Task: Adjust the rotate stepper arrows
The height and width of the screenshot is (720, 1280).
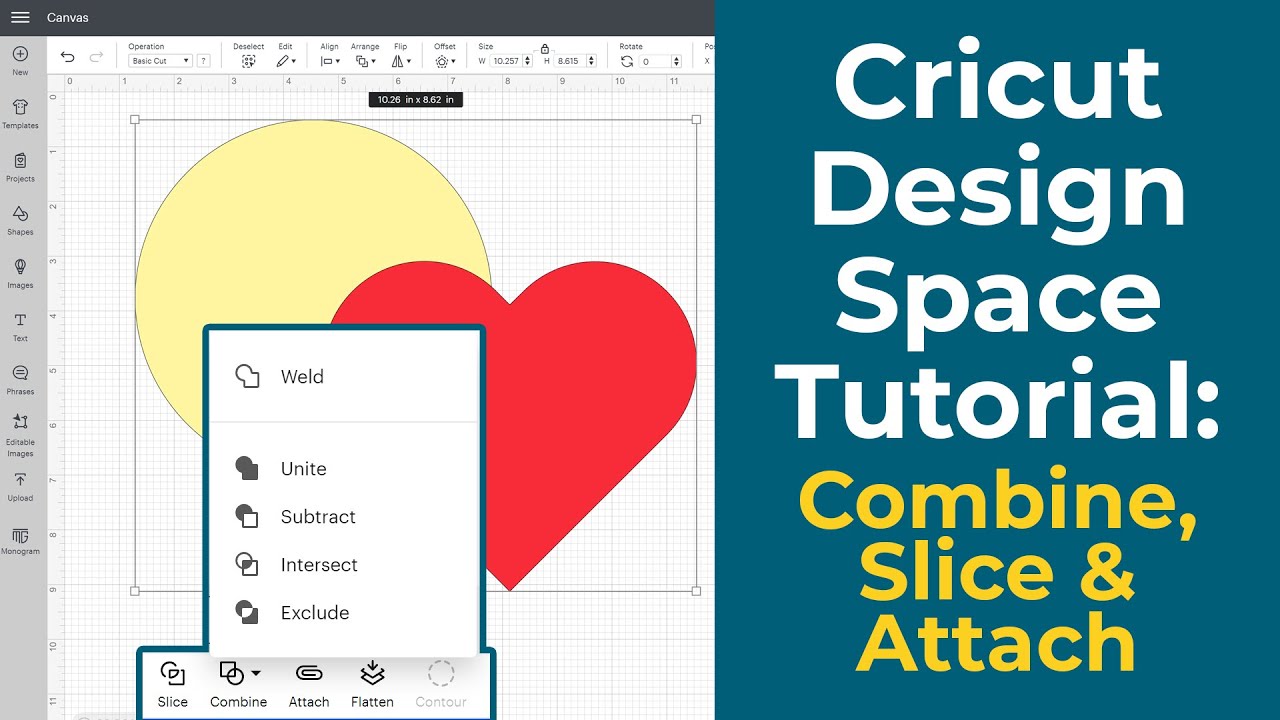Action: coord(676,61)
